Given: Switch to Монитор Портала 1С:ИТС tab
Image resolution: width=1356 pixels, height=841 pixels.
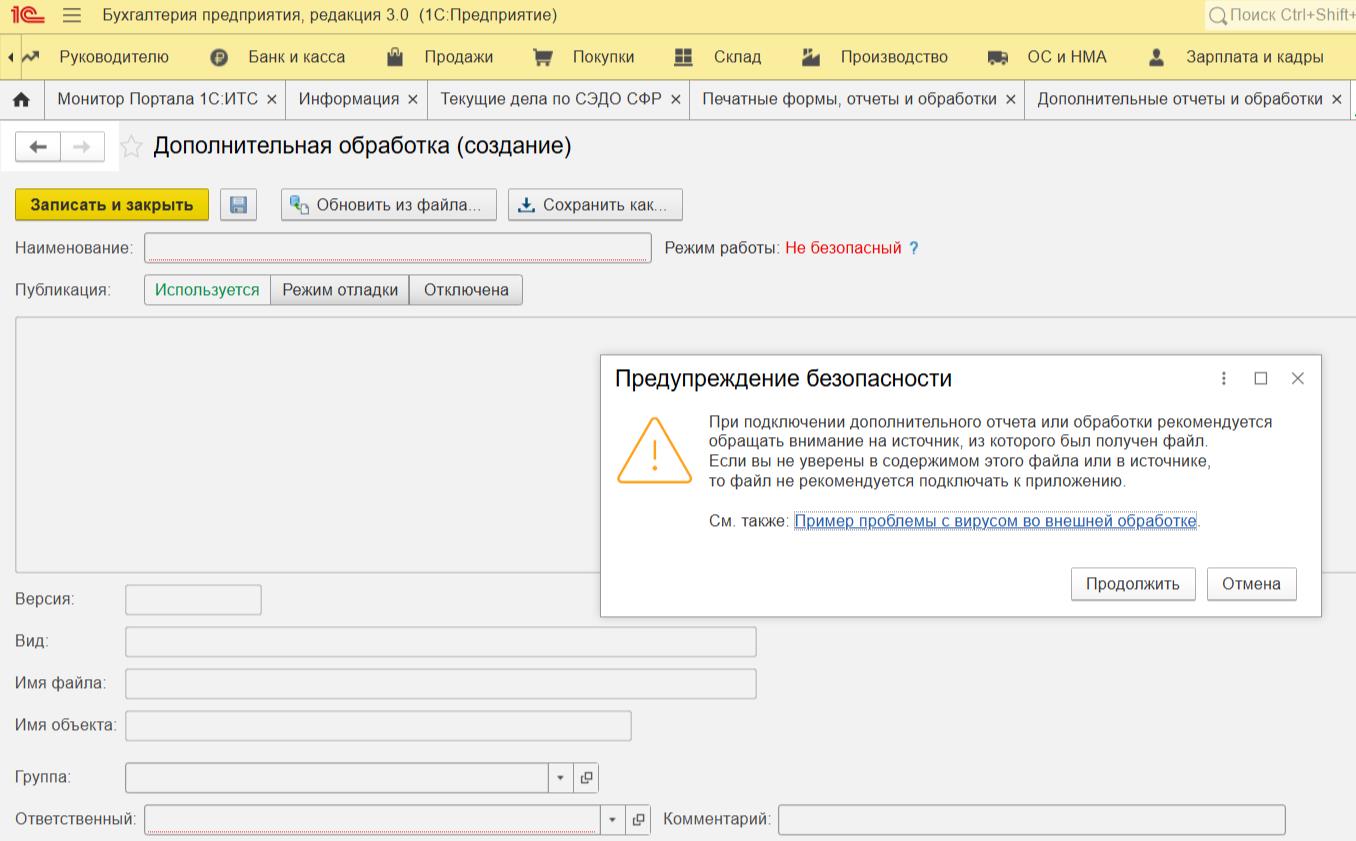Looking at the screenshot, I should [x=157, y=100].
